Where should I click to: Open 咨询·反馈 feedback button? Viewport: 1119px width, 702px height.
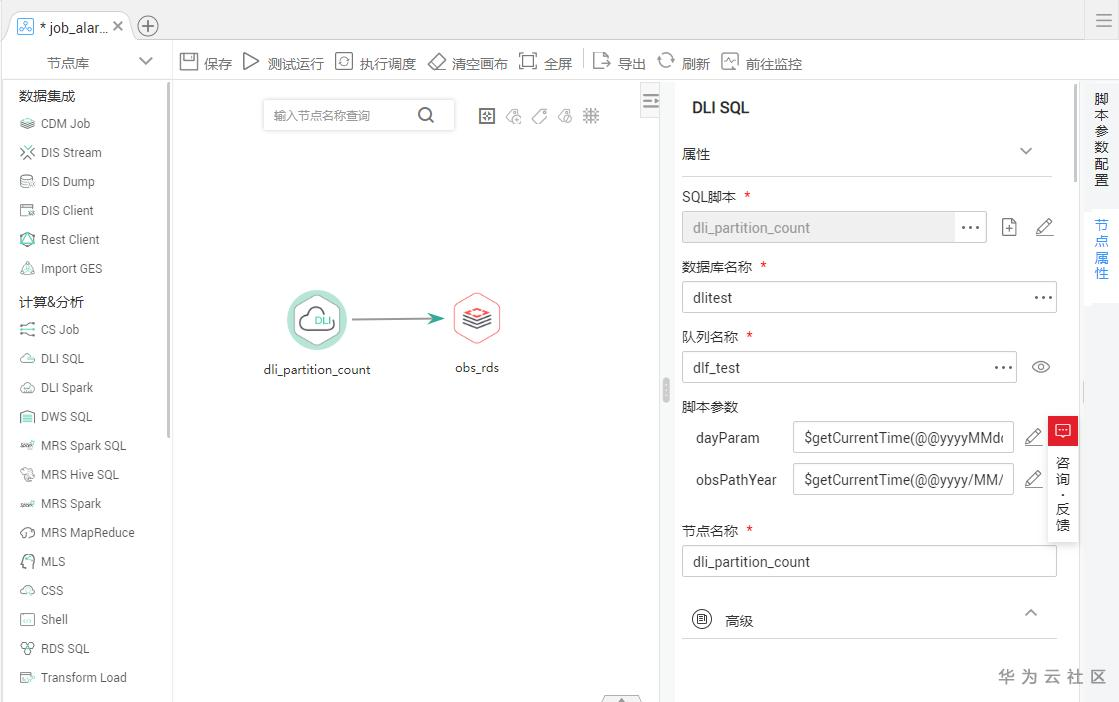click(x=1063, y=494)
